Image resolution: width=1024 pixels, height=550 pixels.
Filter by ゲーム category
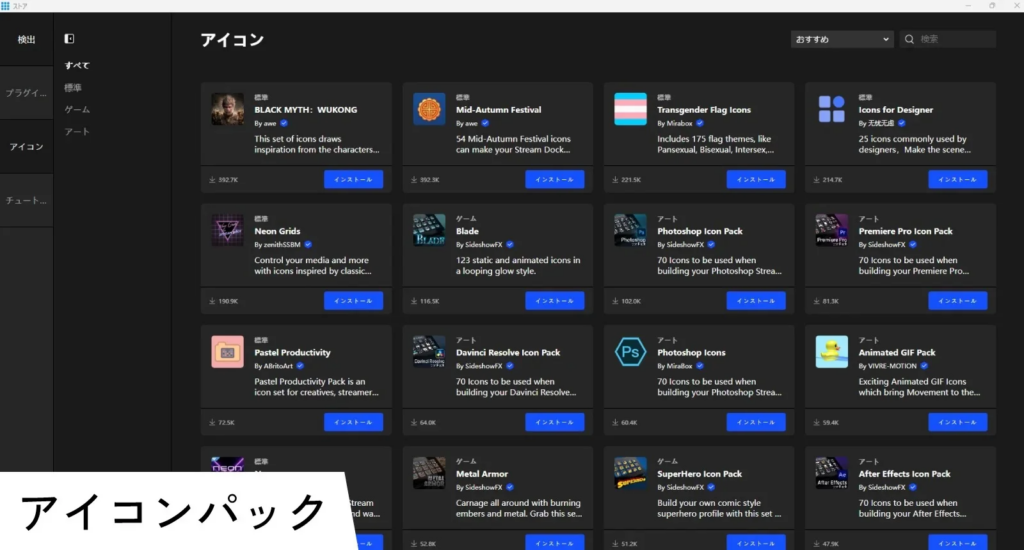(x=77, y=109)
